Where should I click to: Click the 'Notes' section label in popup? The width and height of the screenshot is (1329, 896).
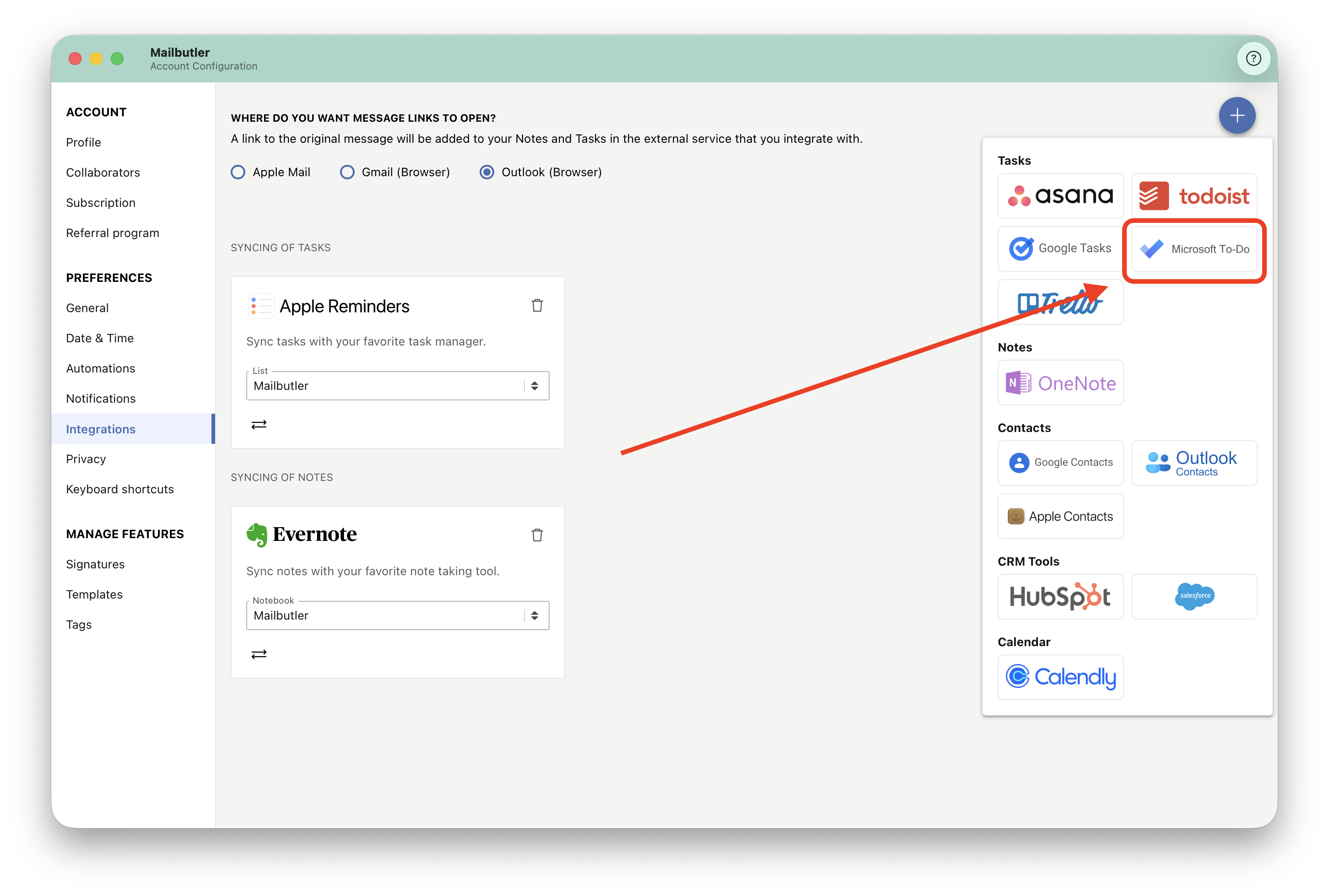1014,347
